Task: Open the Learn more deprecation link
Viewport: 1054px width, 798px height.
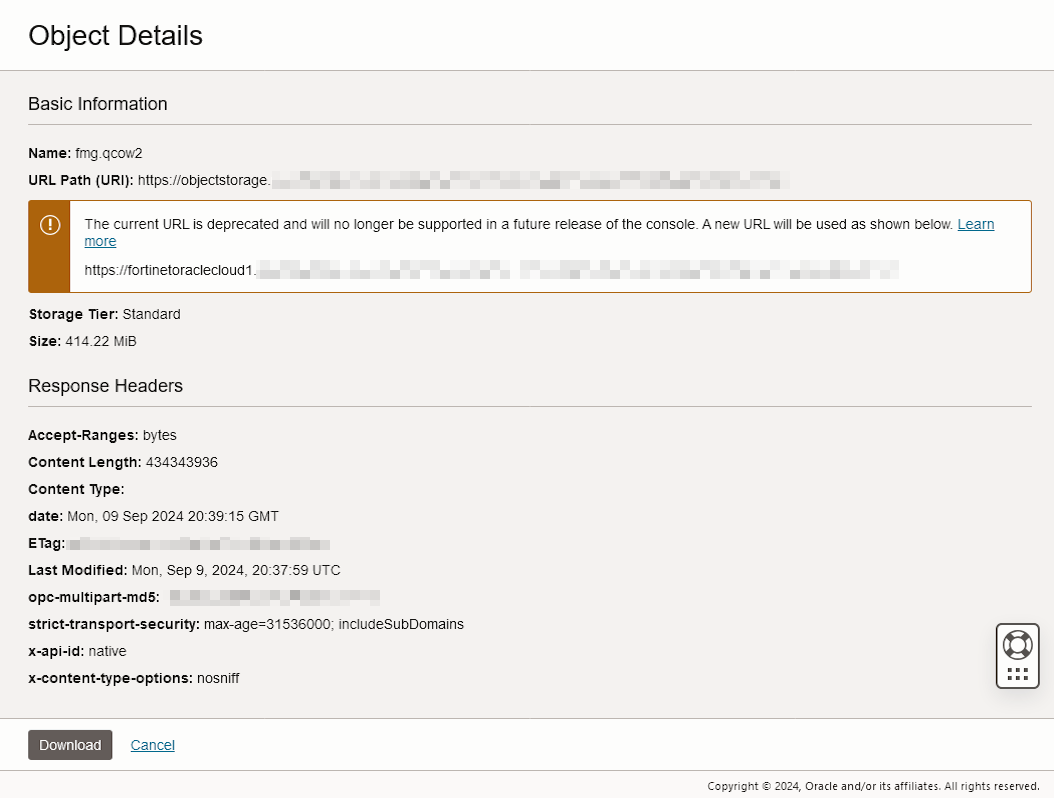Action: click(x=975, y=223)
